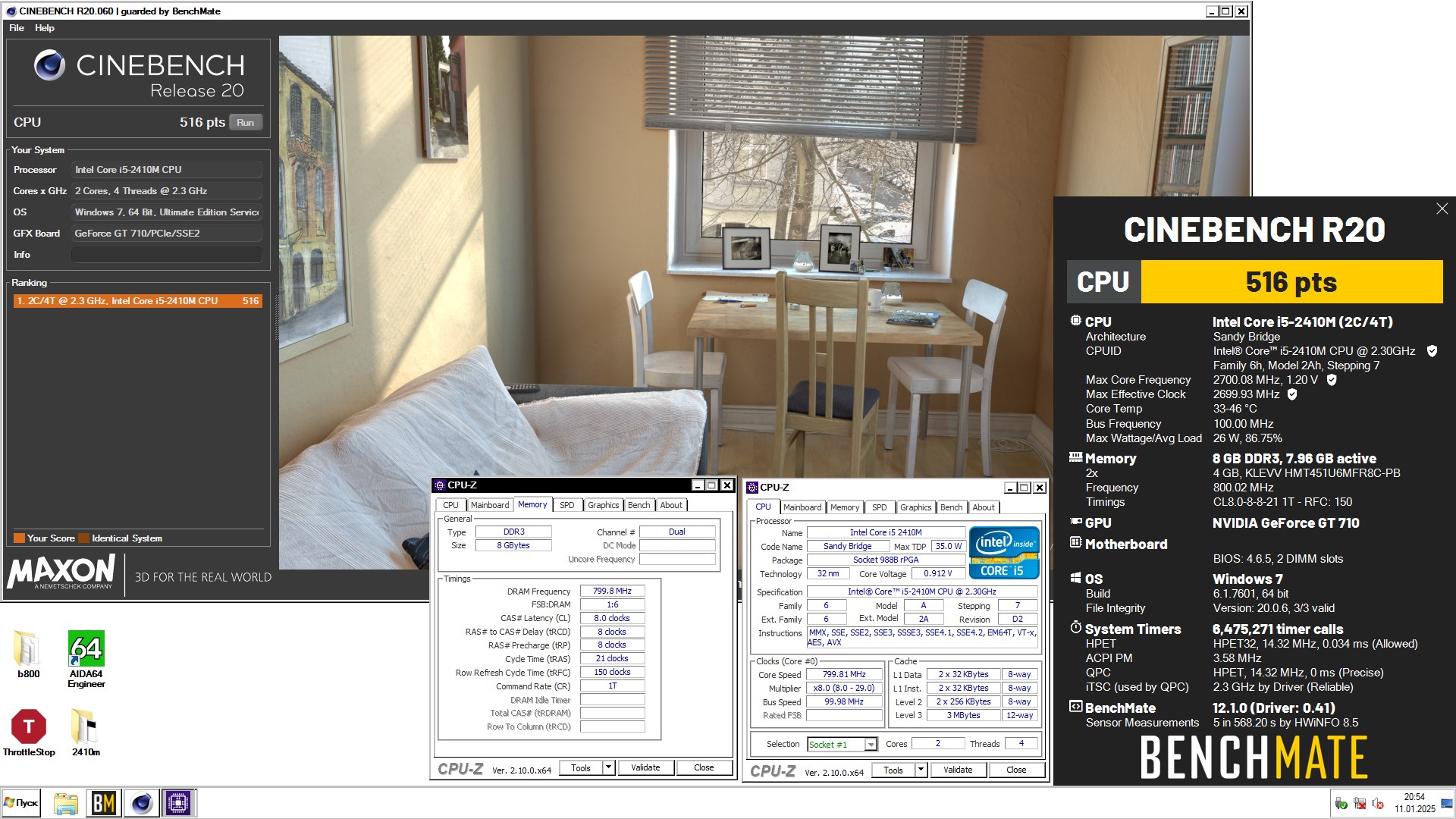Open Bench tab in right CPU-Z window
This screenshot has width=1456, height=819.
click(952, 507)
